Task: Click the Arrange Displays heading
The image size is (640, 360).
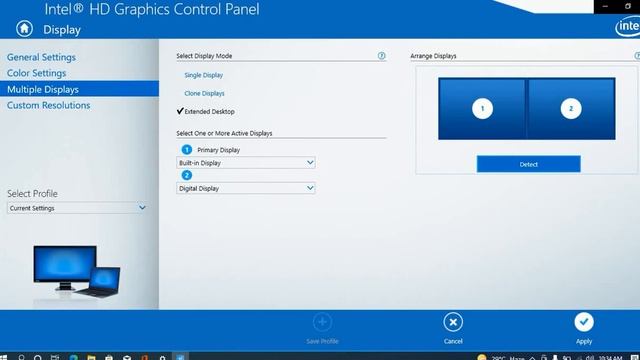Action: click(433, 56)
